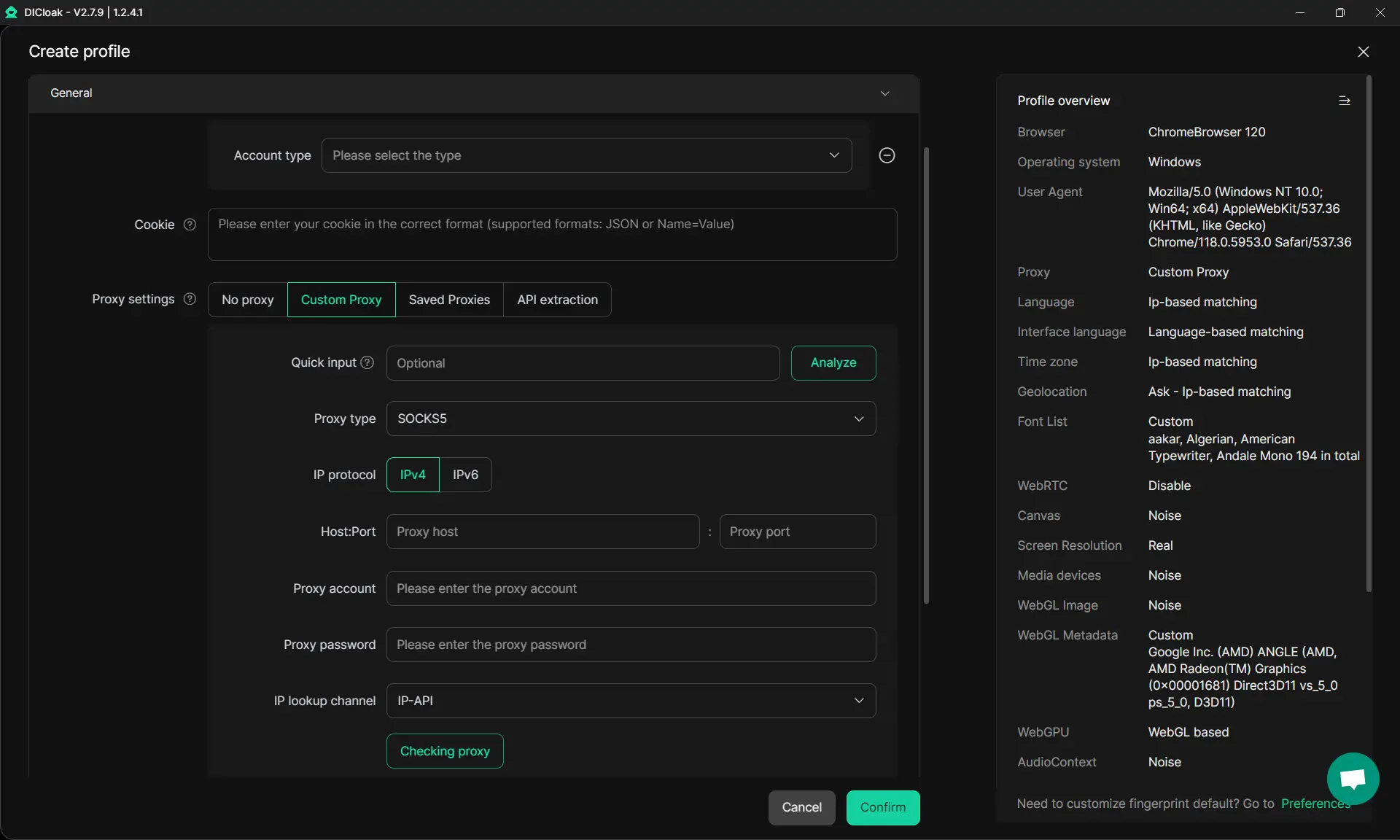Click the Proxy host input field
This screenshot has width=1400, height=840.
542,532
